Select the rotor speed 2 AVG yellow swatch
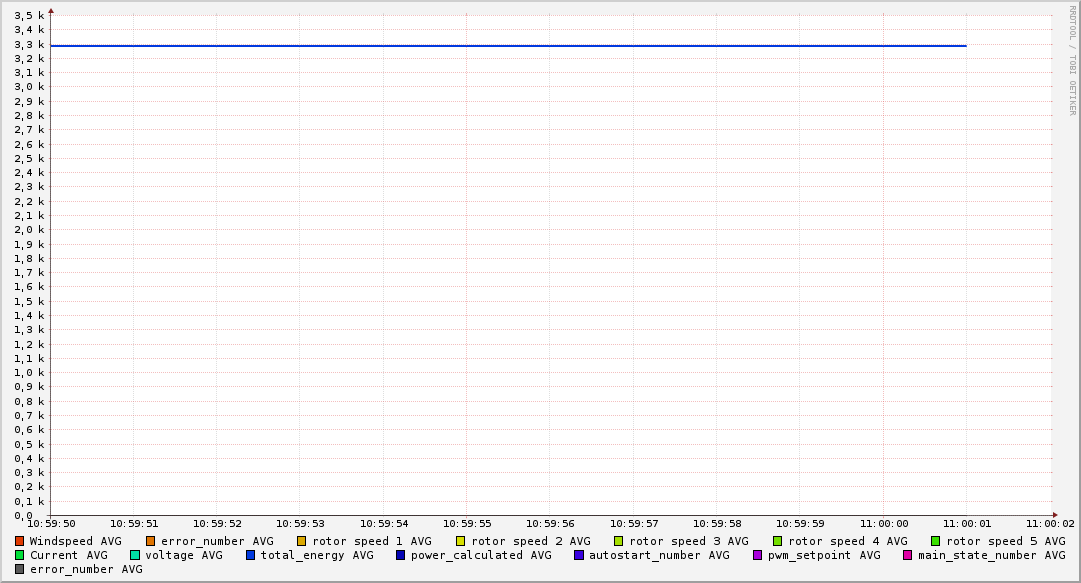This screenshot has width=1081, height=583. [x=461, y=541]
